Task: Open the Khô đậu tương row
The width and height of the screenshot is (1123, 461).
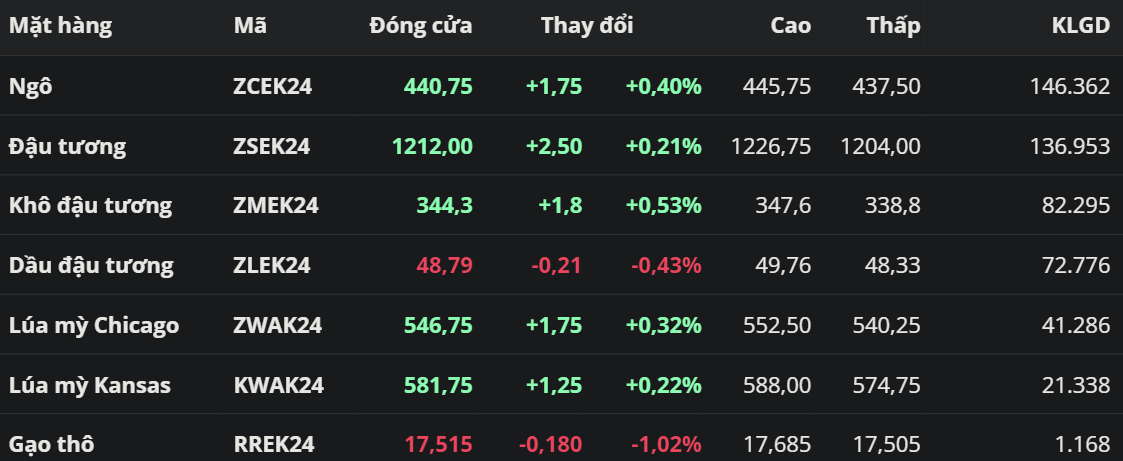Action: coord(90,206)
